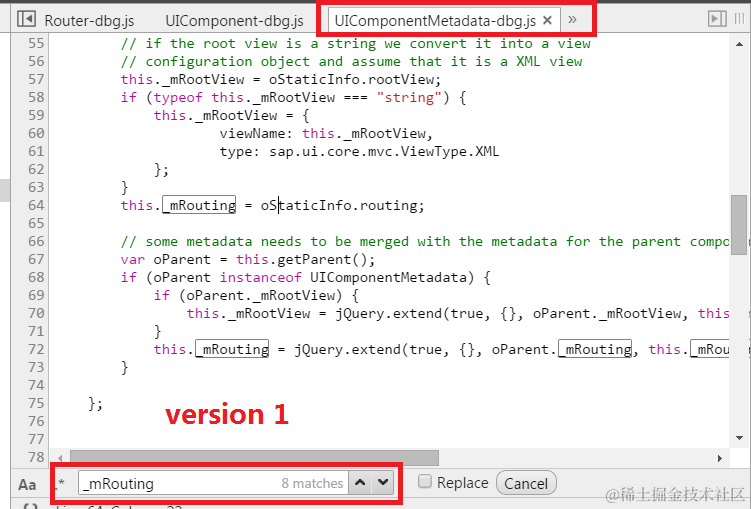Jump to the previous search match
The height and width of the screenshot is (509, 751).
point(360,483)
